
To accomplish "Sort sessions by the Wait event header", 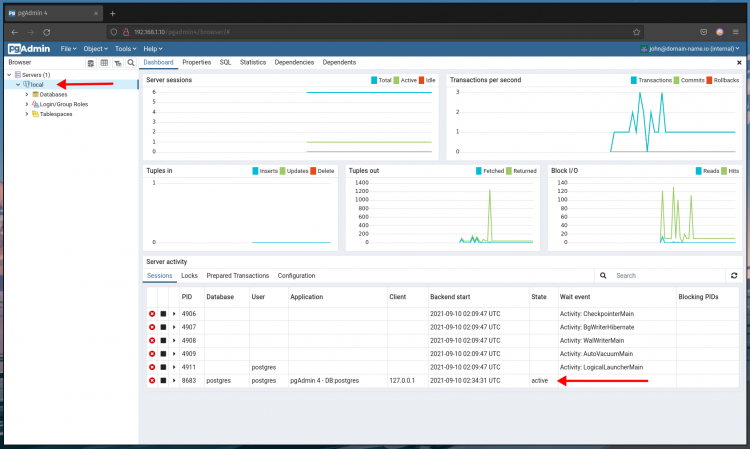I will 575,297.
